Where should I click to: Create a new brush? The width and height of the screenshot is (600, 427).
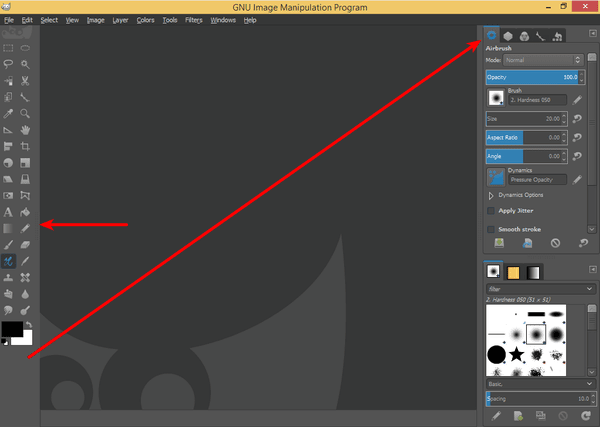tap(518, 416)
